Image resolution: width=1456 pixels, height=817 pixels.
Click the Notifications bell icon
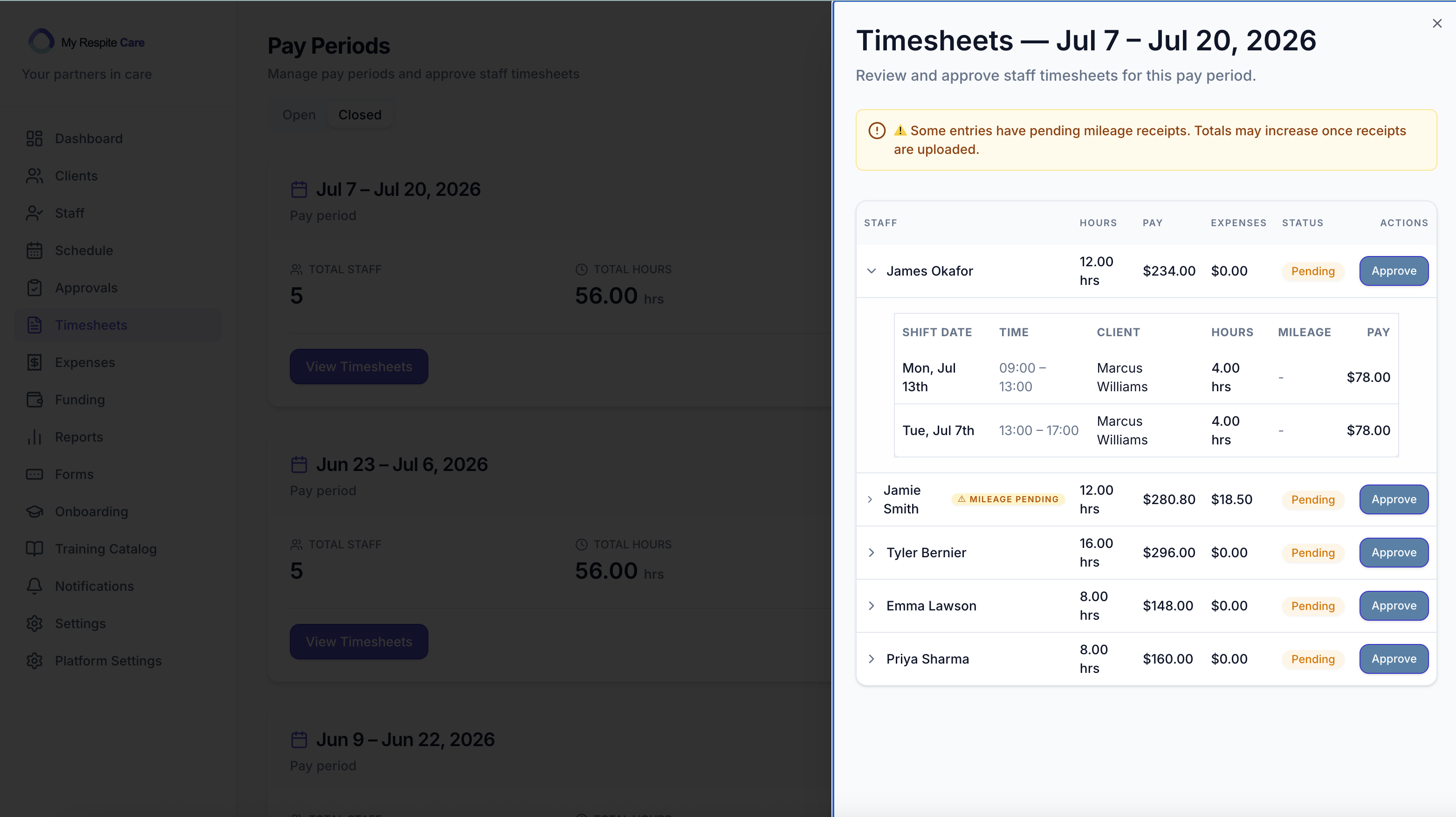point(34,586)
